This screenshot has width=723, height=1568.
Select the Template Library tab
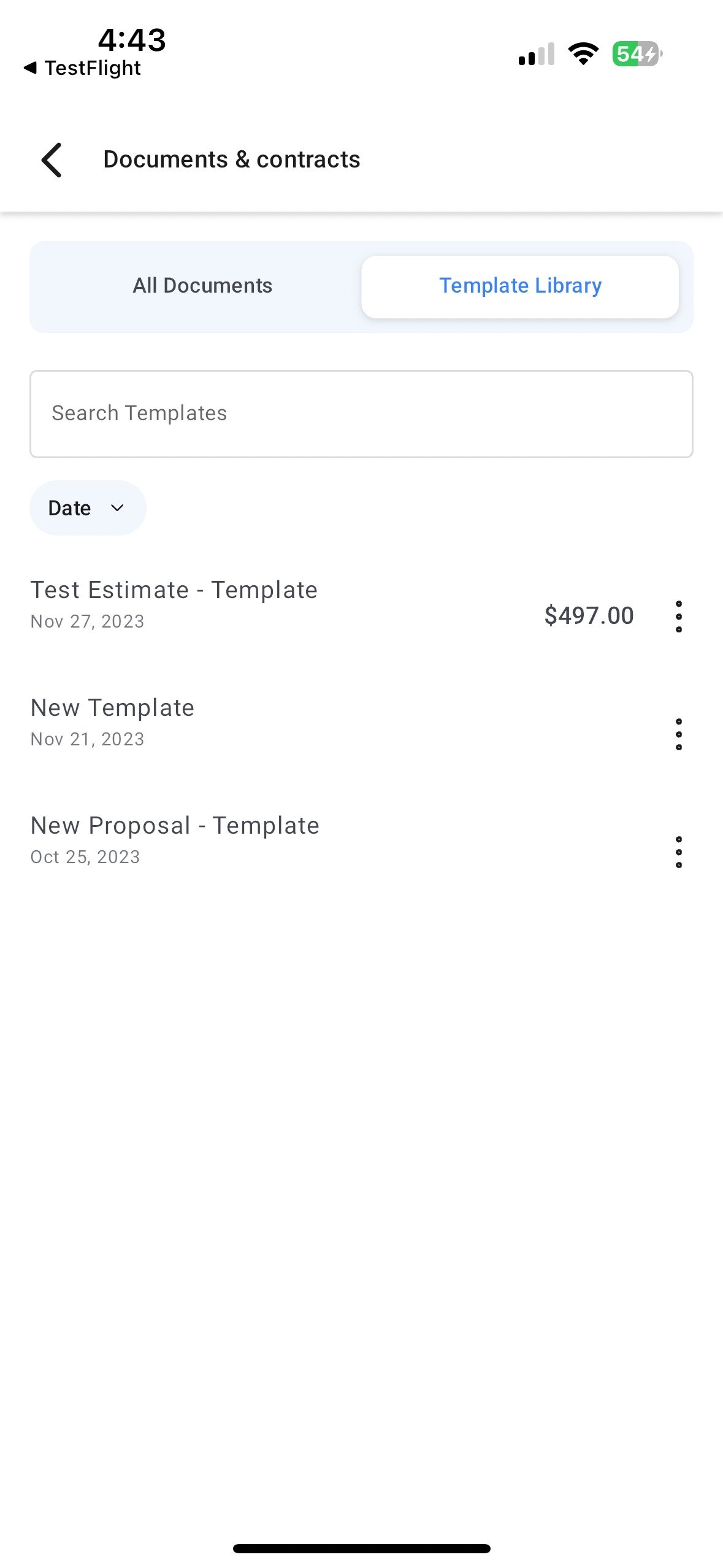[x=520, y=286]
